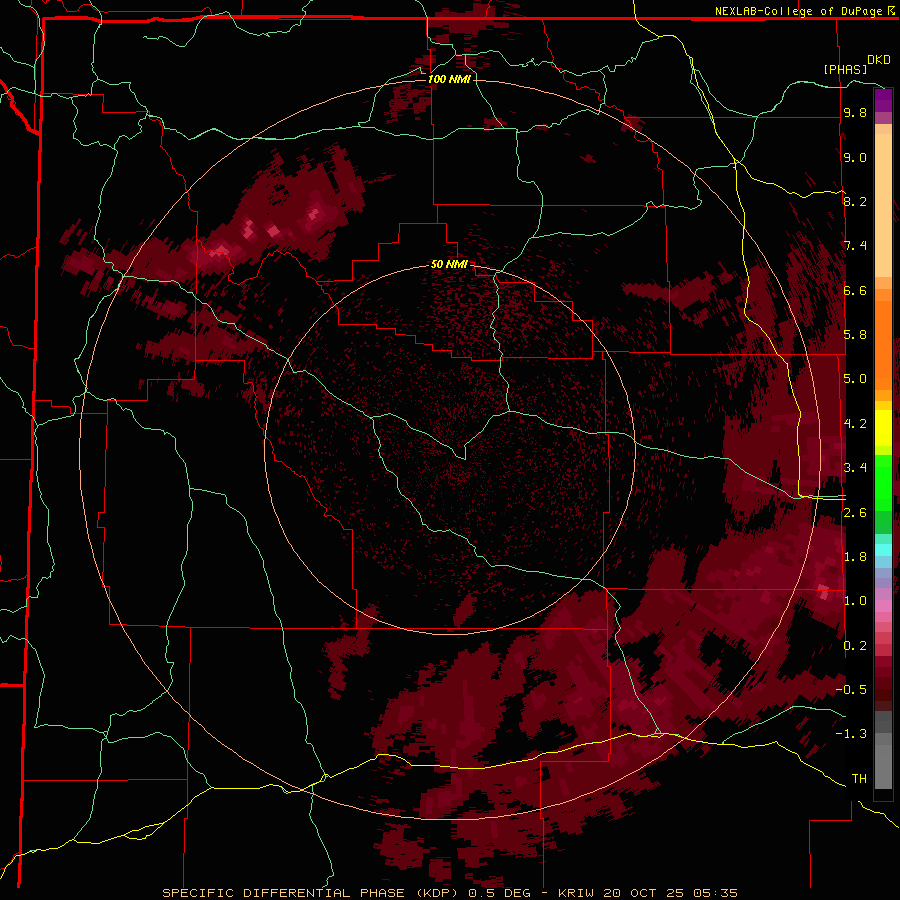Image resolution: width=900 pixels, height=900 pixels.
Task: Pick the bright green segment of the color bar
Action: [883, 482]
